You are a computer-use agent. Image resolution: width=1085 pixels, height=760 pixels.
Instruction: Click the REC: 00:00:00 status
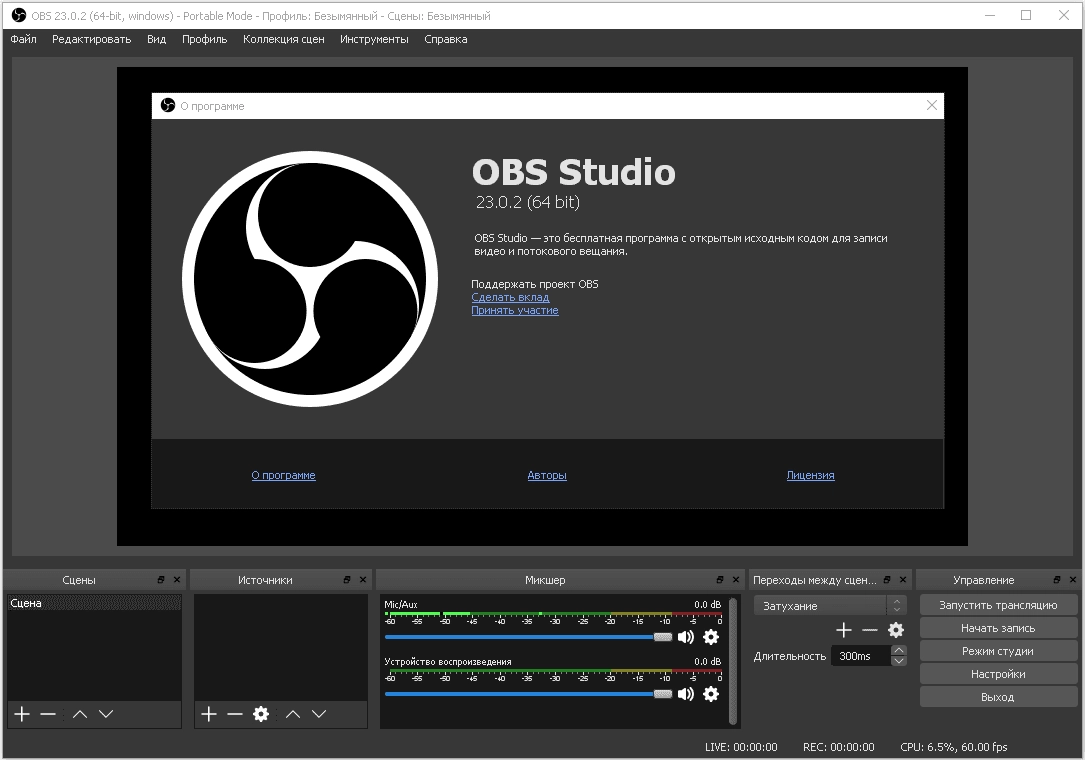(839, 747)
